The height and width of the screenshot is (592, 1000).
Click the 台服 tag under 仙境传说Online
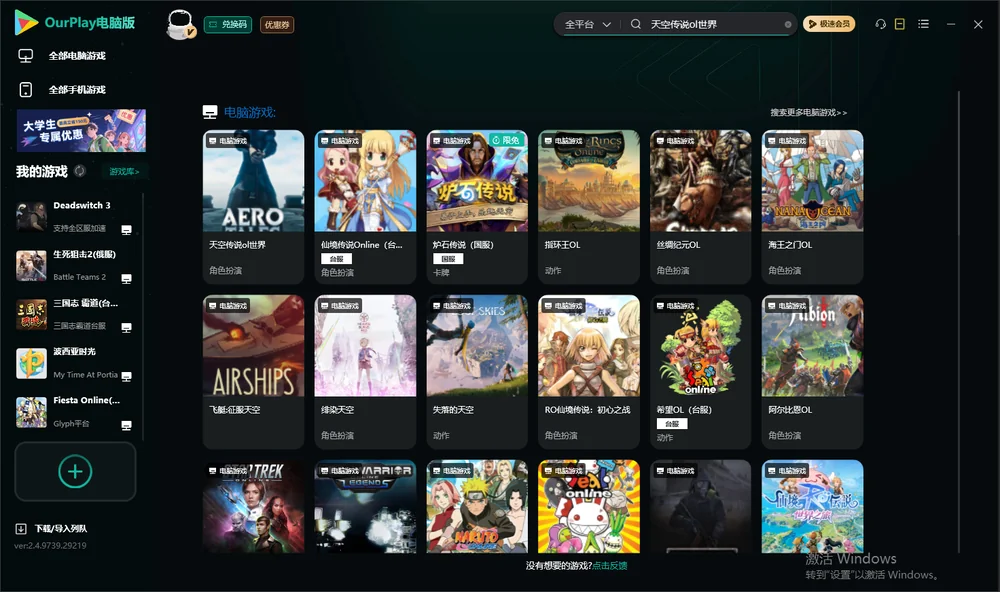coord(336,259)
